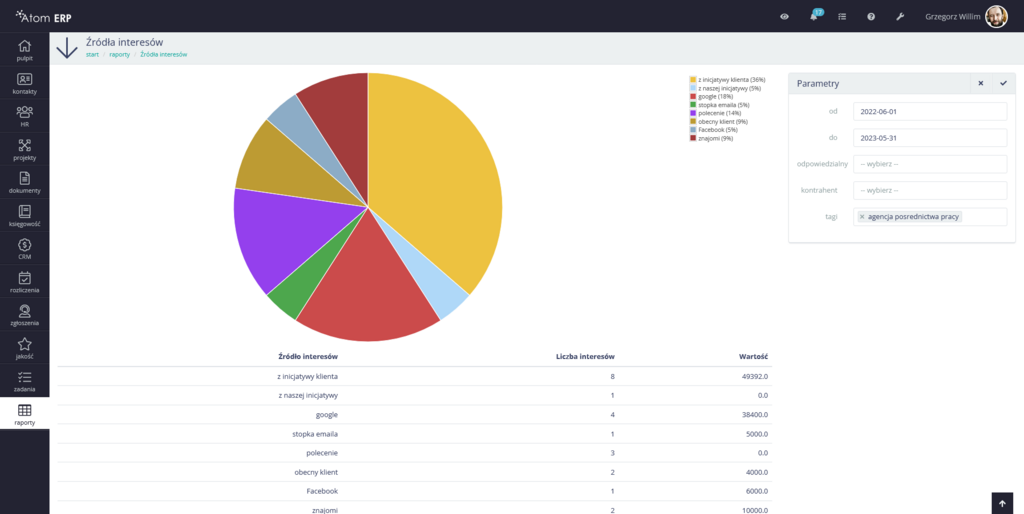Follow the start breadcrumb link

(92, 55)
